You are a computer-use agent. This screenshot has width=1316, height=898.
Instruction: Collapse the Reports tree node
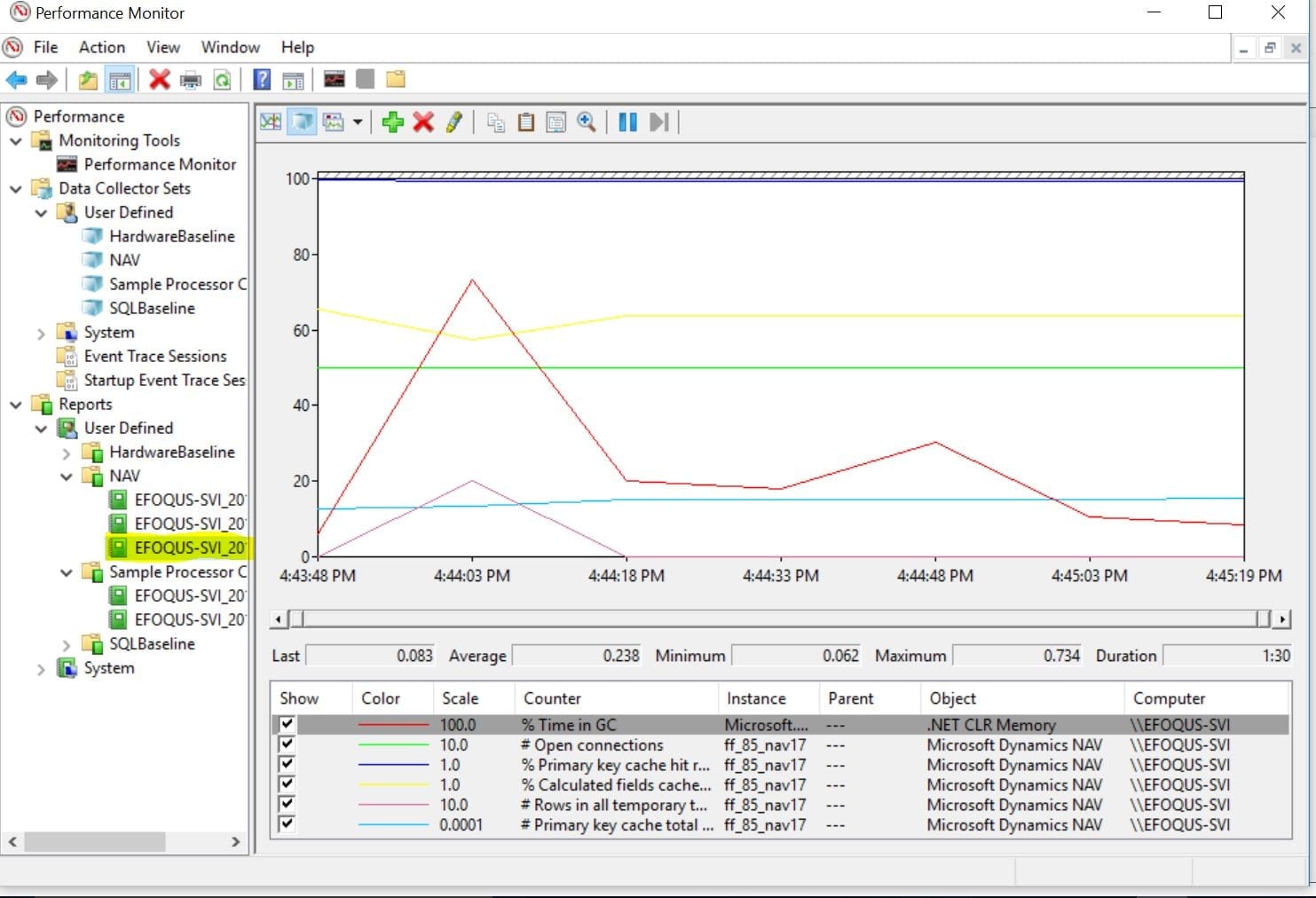click(x=16, y=404)
